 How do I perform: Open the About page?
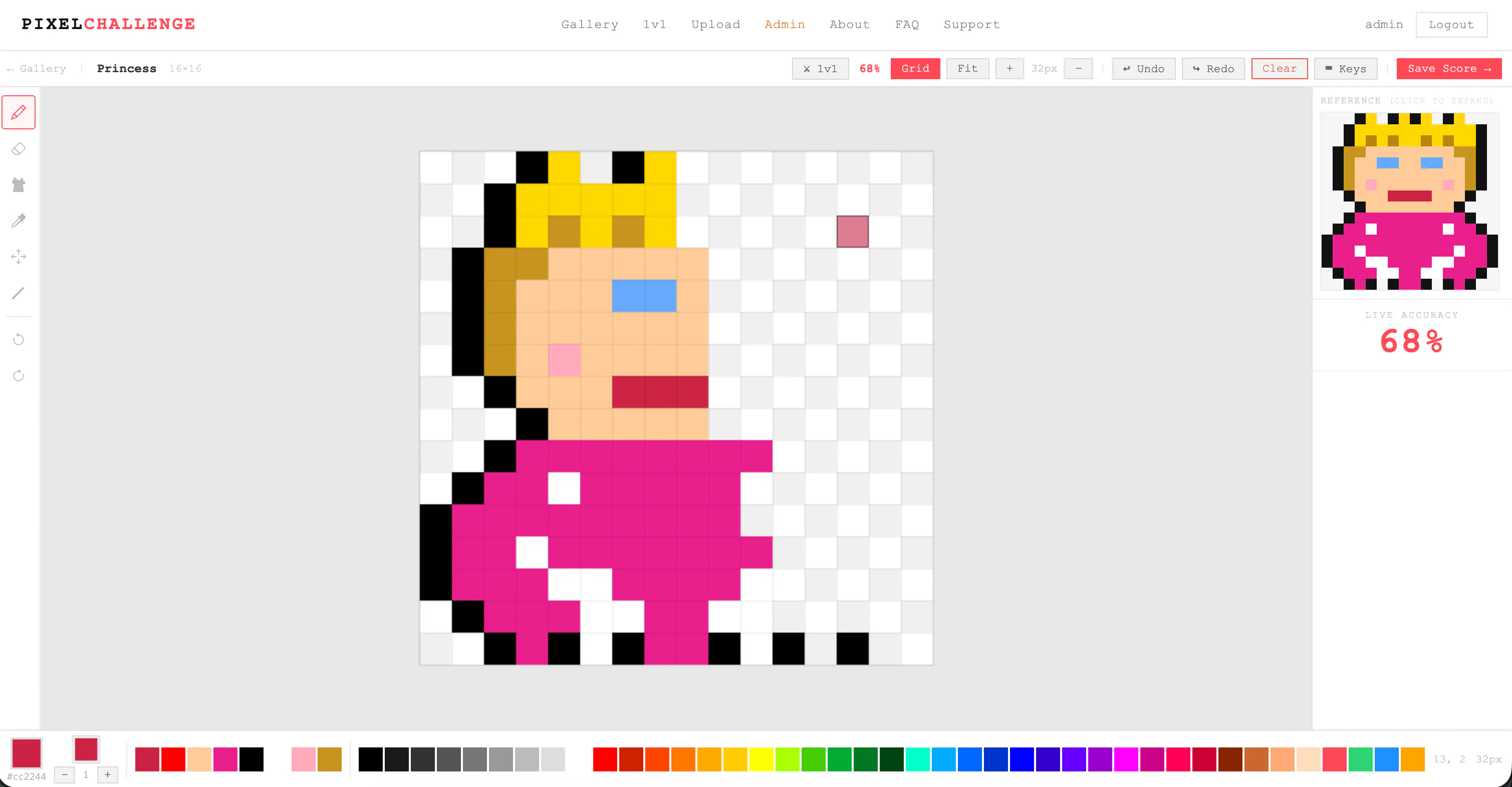849,25
